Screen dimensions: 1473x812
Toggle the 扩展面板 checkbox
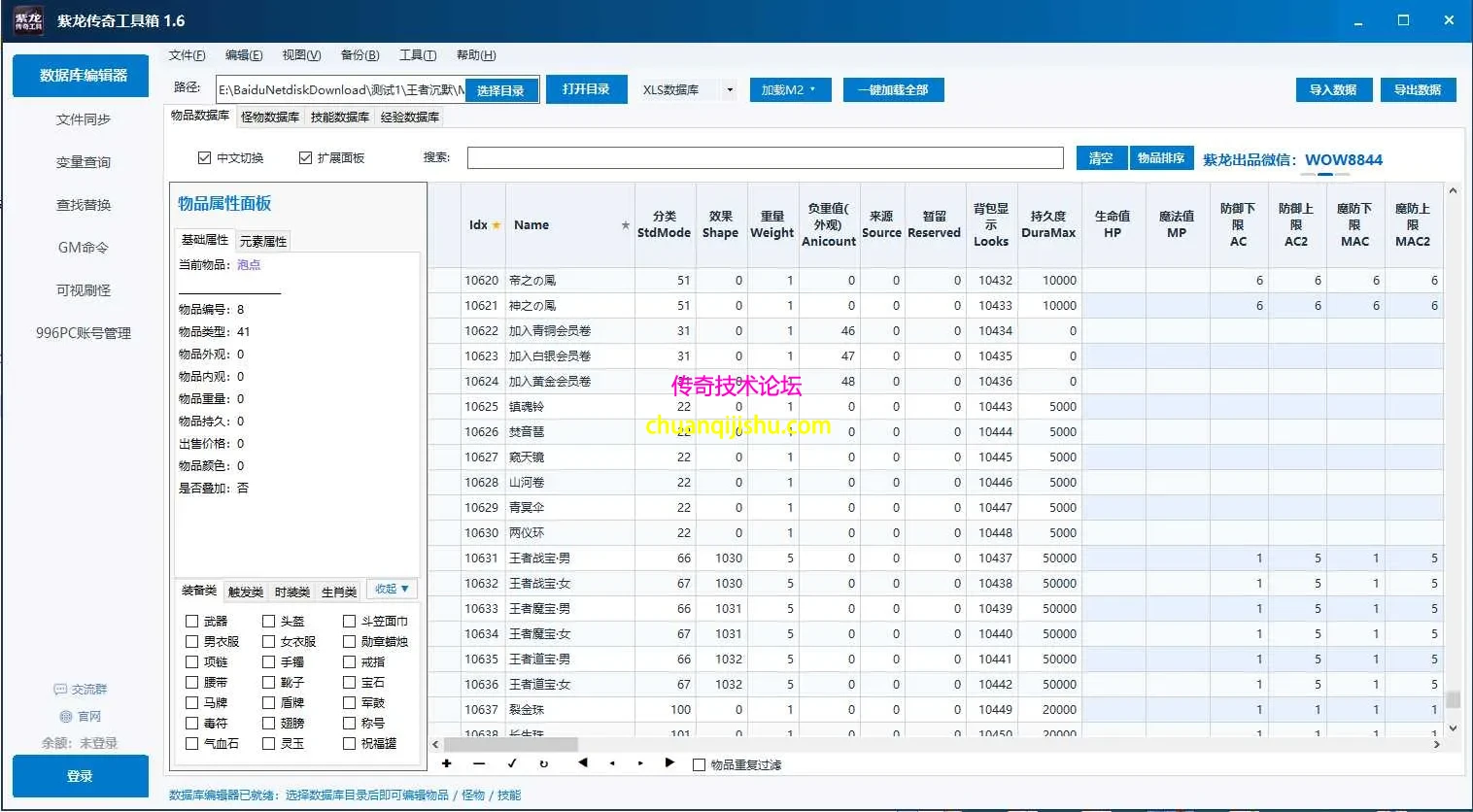click(305, 157)
